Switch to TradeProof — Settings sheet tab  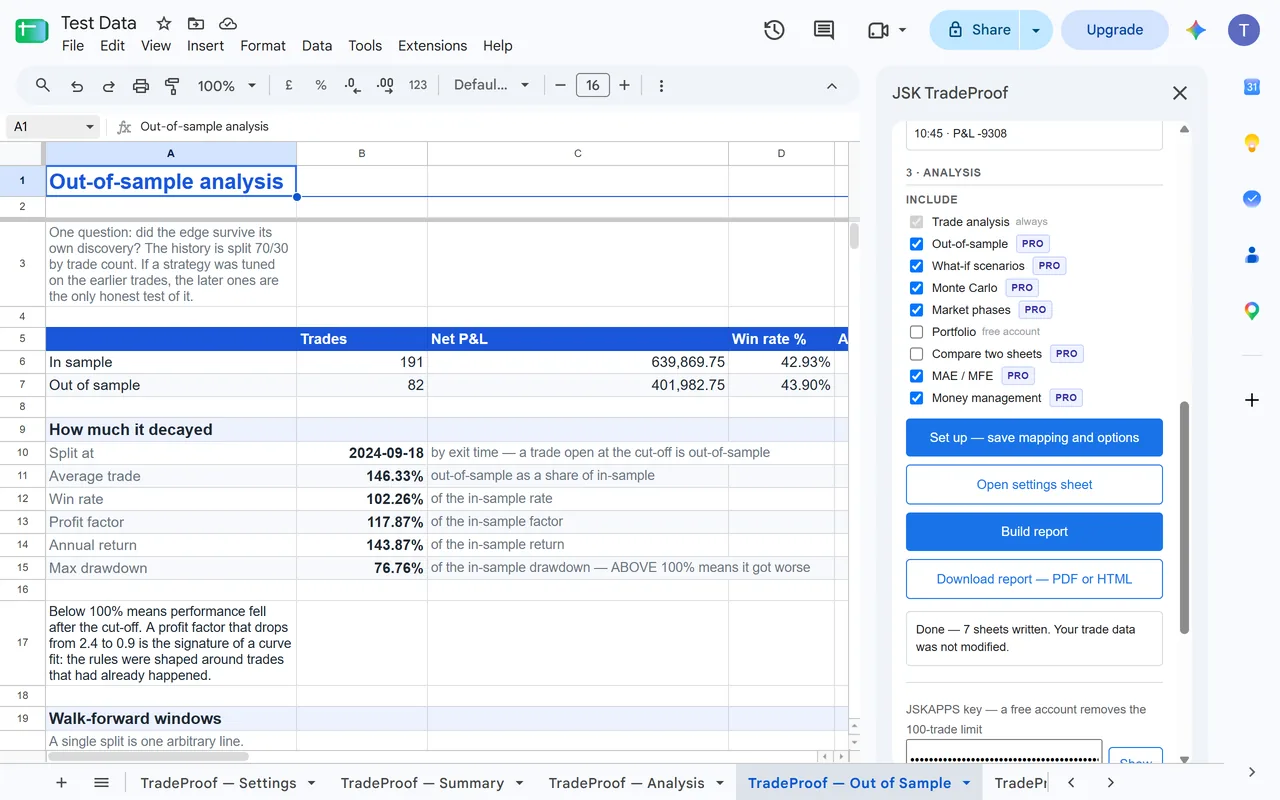[218, 783]
